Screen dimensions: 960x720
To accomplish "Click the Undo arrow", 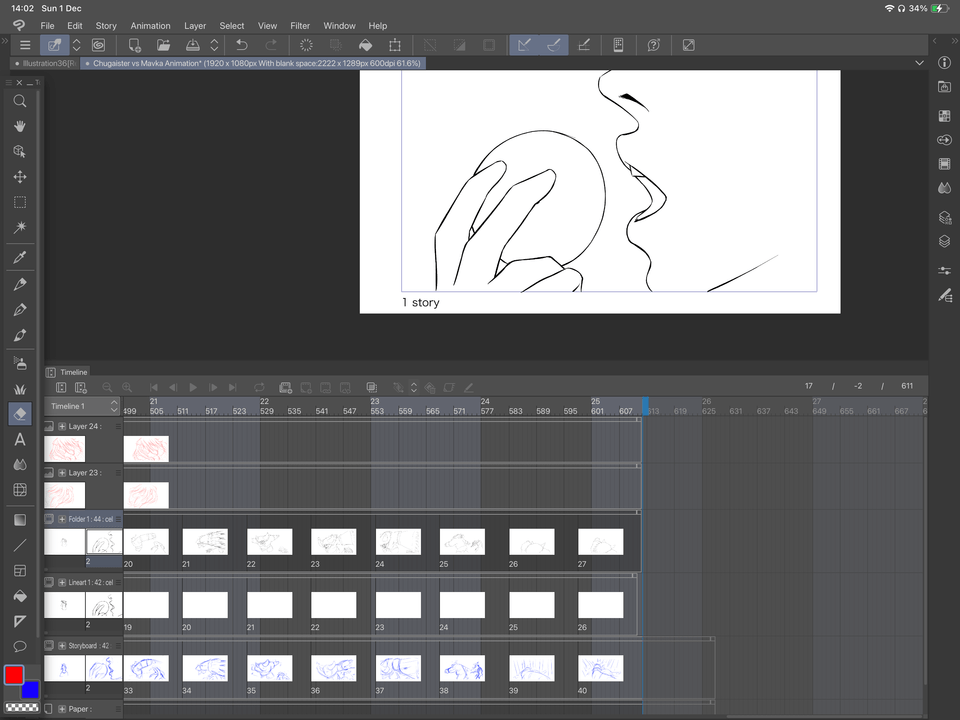I will click(242, 45).
